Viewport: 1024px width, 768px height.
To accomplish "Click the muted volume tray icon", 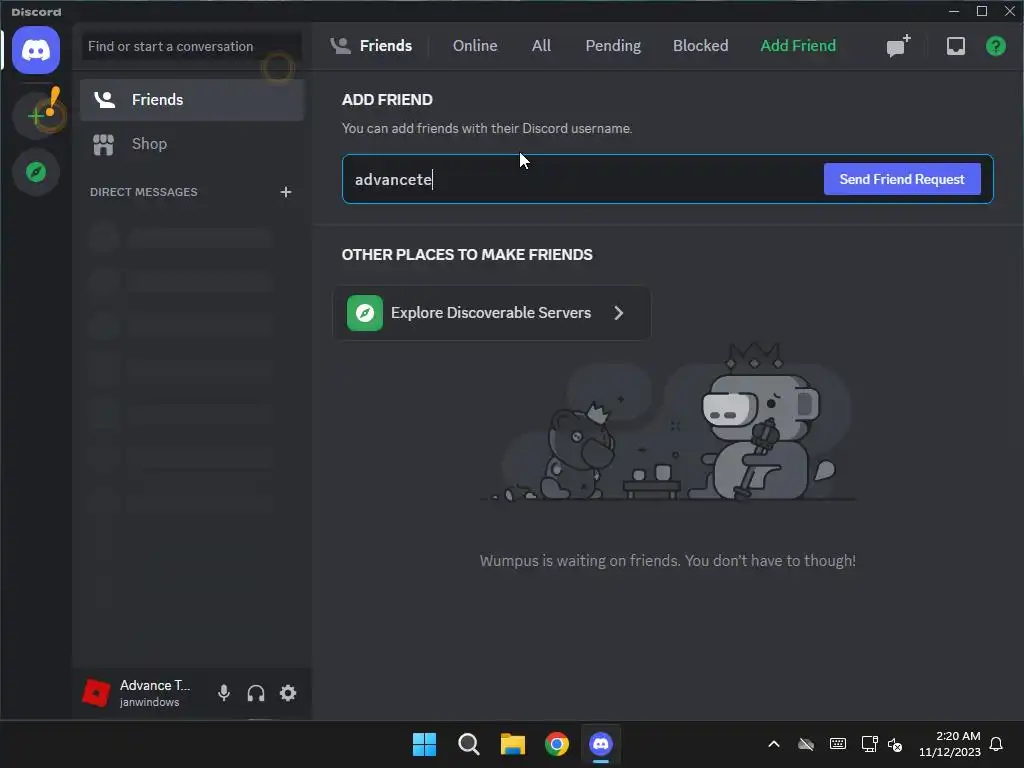I will 895,744.
